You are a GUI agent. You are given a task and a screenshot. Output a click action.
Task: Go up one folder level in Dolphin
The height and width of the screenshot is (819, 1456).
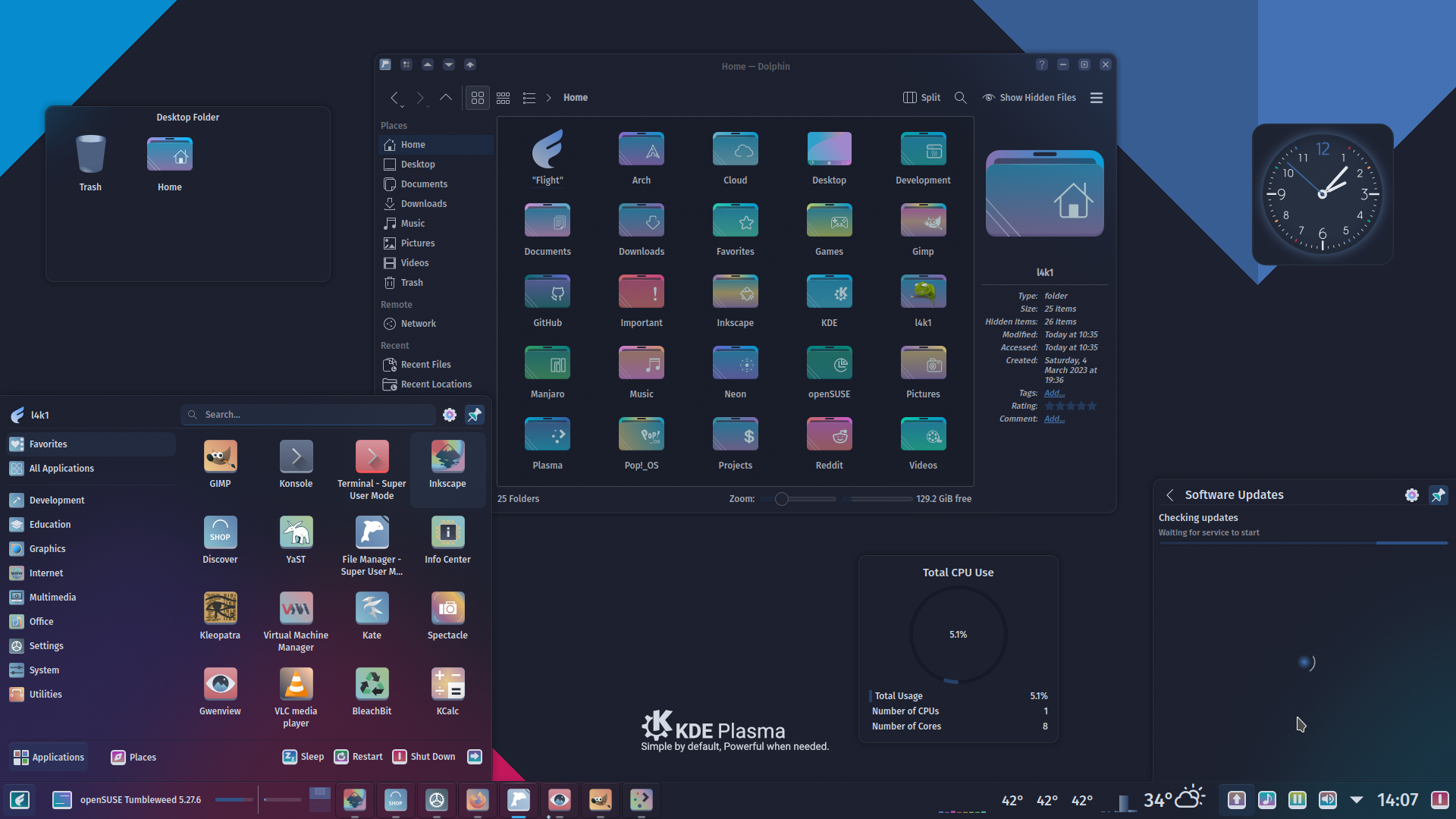click(x=446, y=98)
